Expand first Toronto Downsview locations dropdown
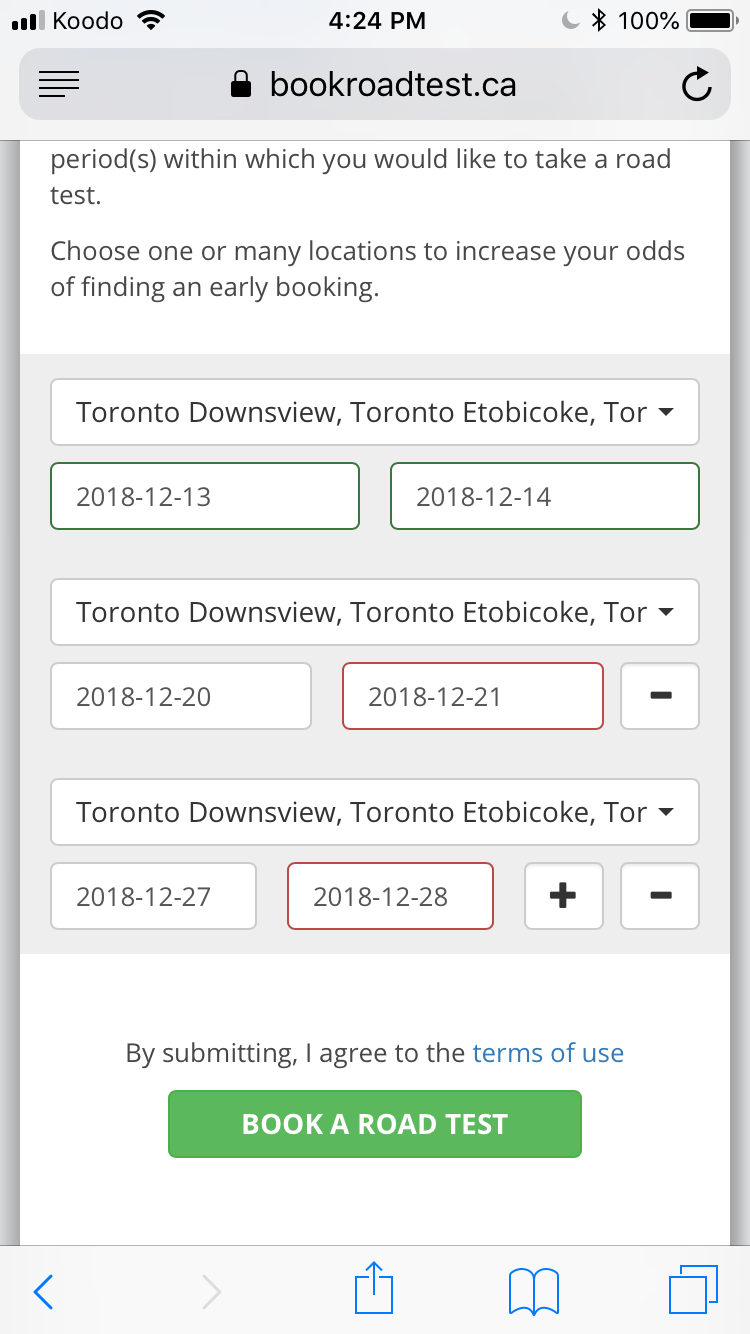Screen dimensions: 750x1334 click(x=375, y=412)
